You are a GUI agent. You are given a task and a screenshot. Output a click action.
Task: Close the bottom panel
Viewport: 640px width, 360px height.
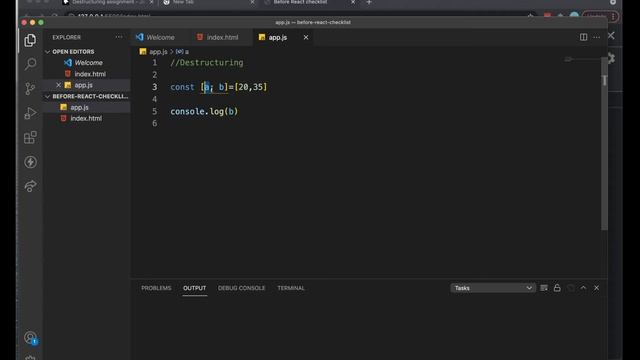pos(596,288)
